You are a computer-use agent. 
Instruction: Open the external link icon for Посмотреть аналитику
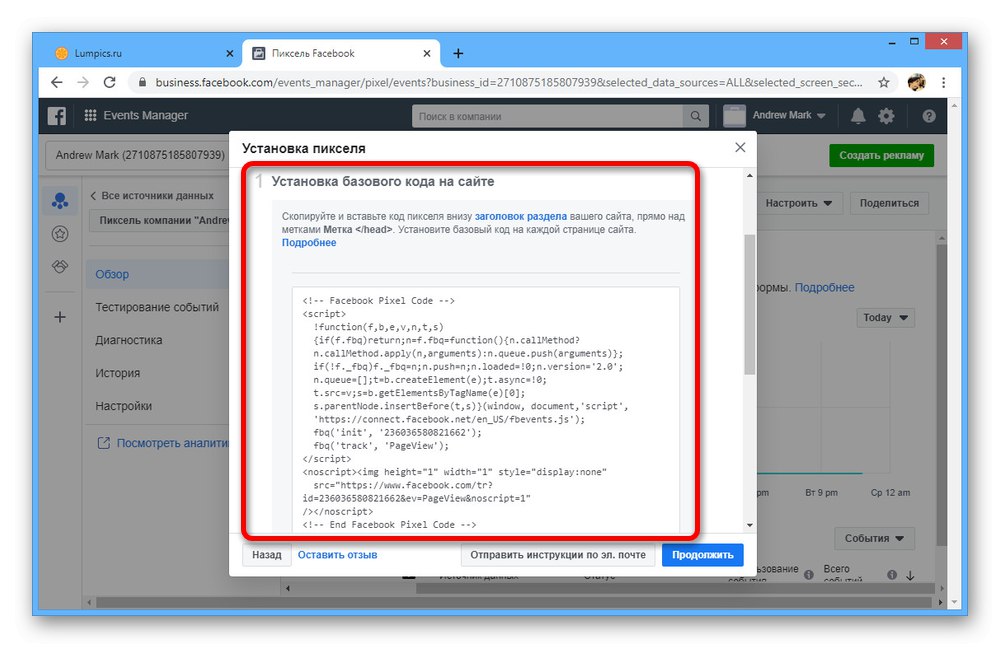tap(103, 443)
